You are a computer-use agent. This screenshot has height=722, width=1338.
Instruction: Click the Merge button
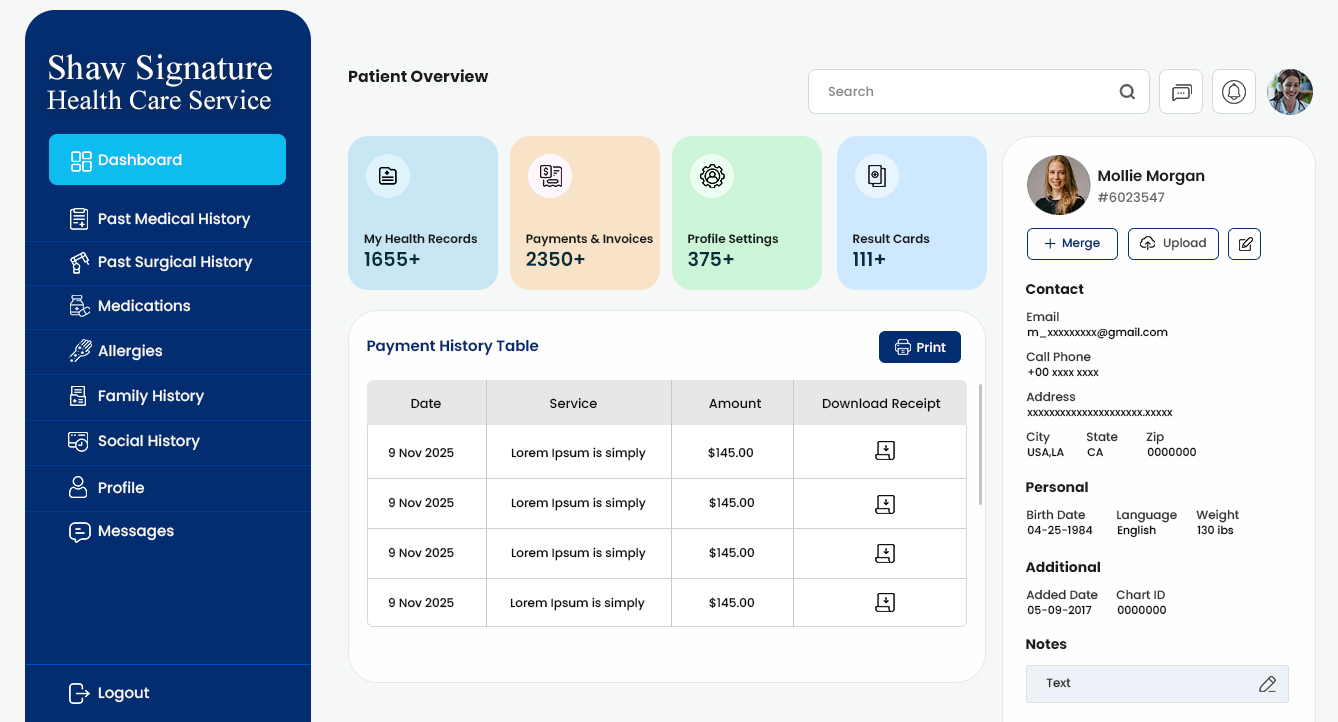pos(1072,244)
